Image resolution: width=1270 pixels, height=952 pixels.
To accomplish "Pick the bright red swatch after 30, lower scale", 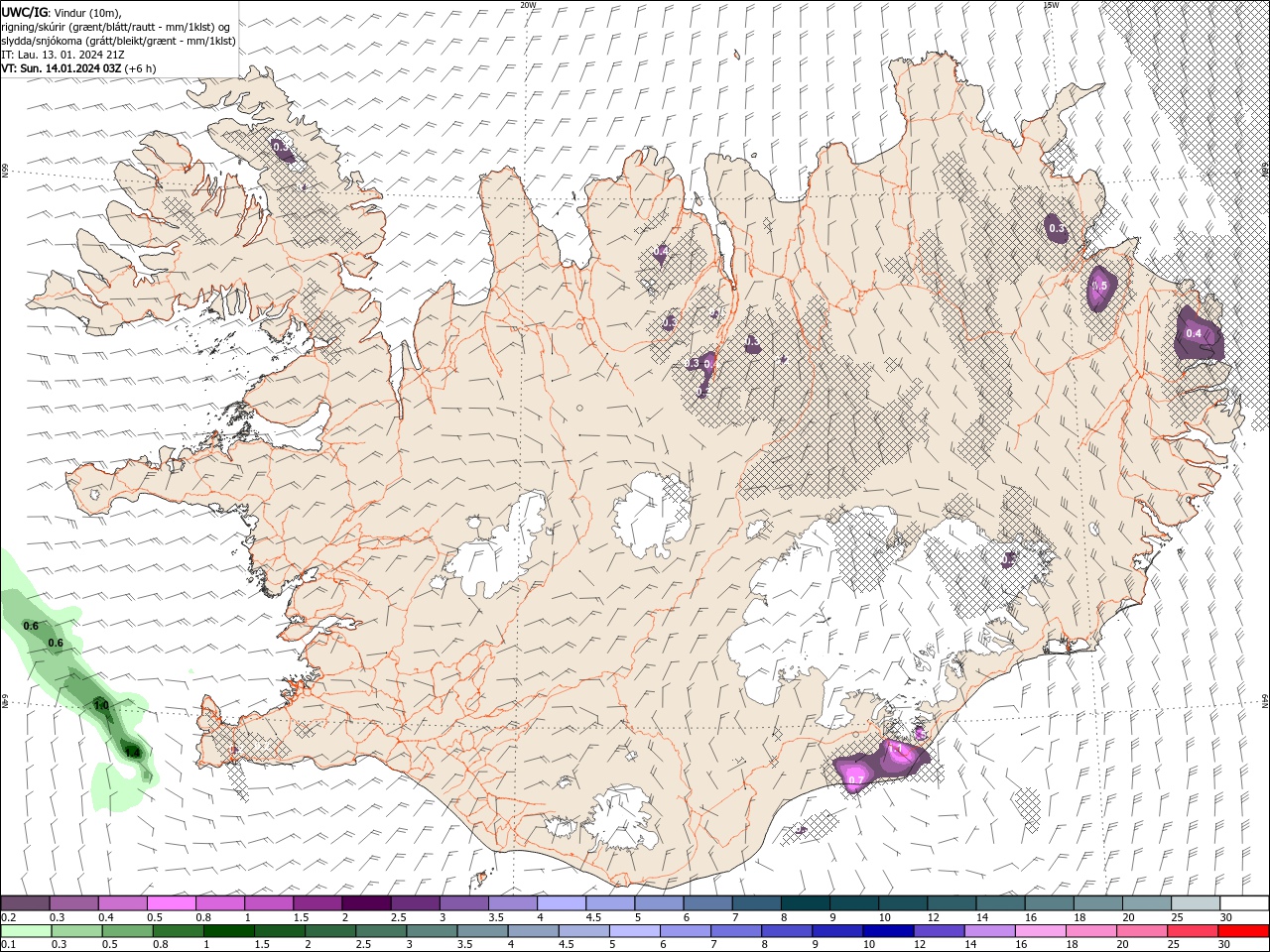I will [1244, 931].
